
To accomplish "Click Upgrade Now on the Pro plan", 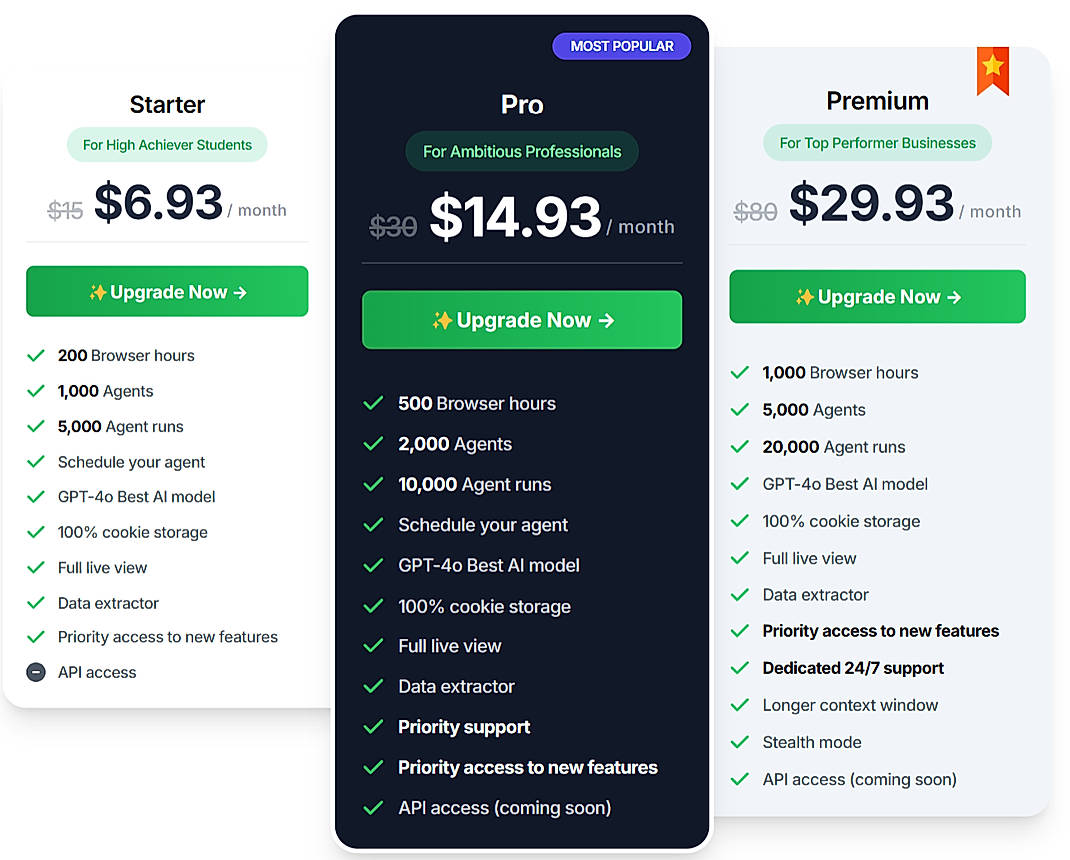I will click(521, 320).
